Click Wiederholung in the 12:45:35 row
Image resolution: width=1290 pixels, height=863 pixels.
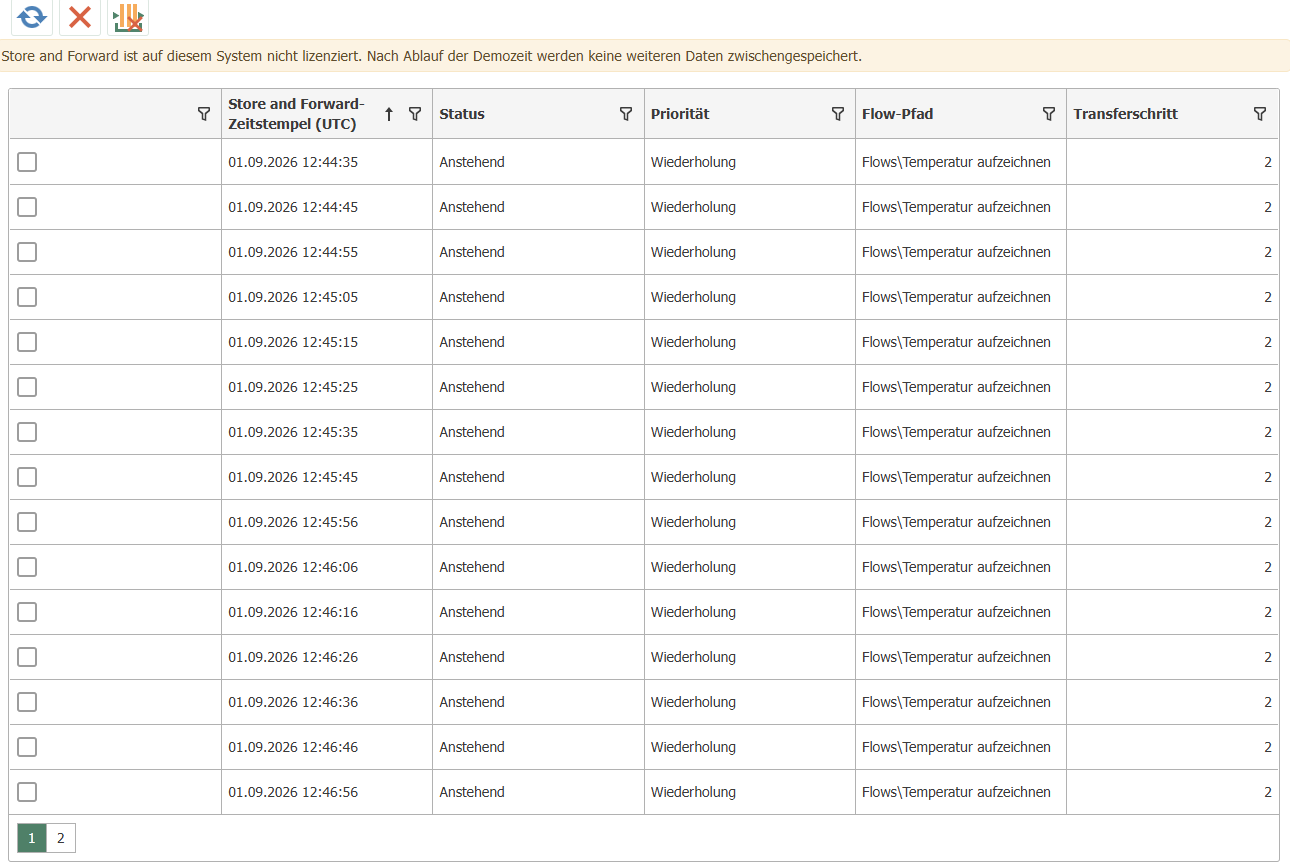tap(693, 432)
